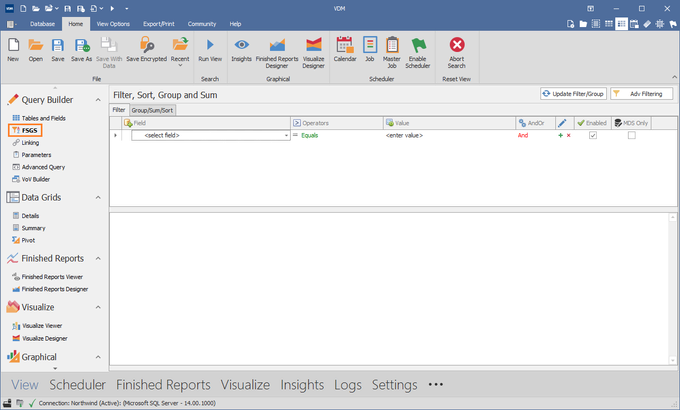
Task: Abort Search with the red X icon
Action: [x=457, y=53]
